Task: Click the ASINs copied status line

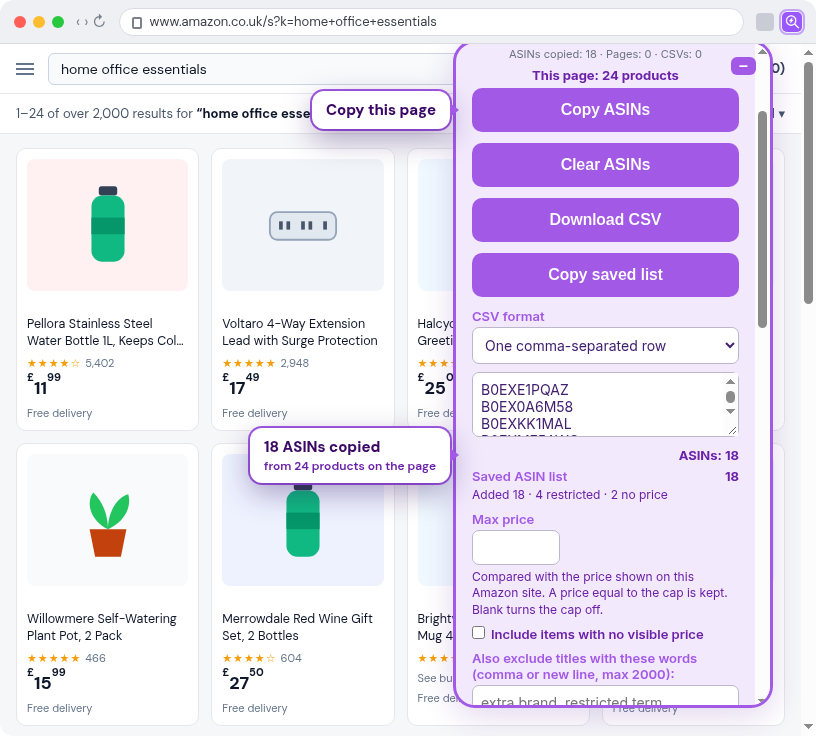Action: tap(605, 55)
